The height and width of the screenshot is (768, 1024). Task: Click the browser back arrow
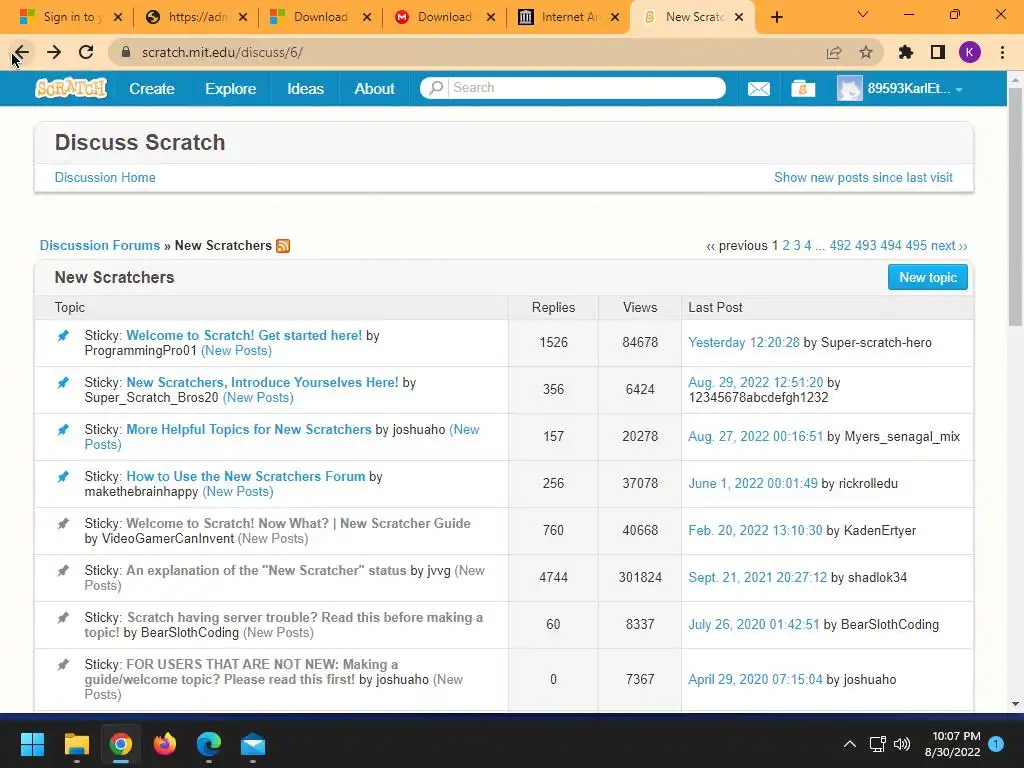pyautogui.click(x=21, y=52)
